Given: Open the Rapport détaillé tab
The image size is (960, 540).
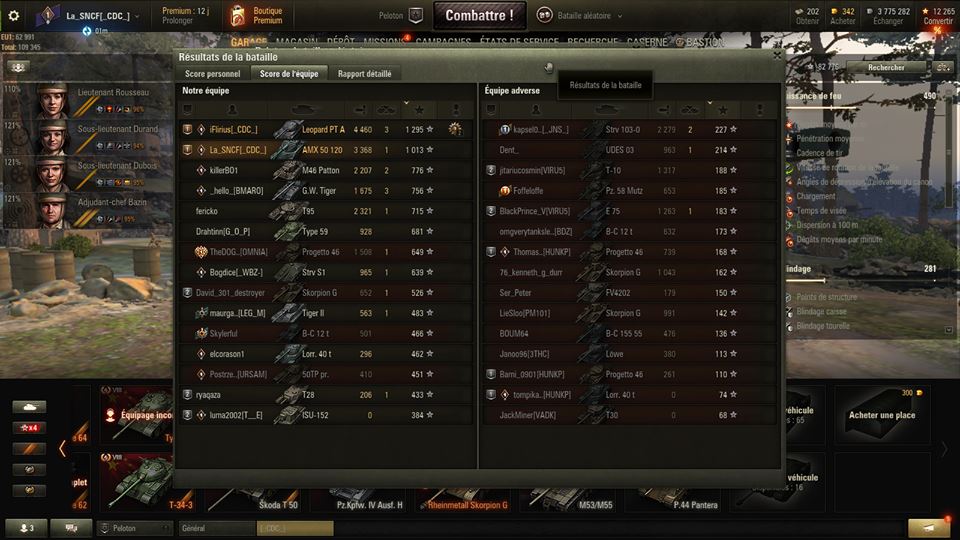Looking at the screenshot, I should click(x=364, y=74).
